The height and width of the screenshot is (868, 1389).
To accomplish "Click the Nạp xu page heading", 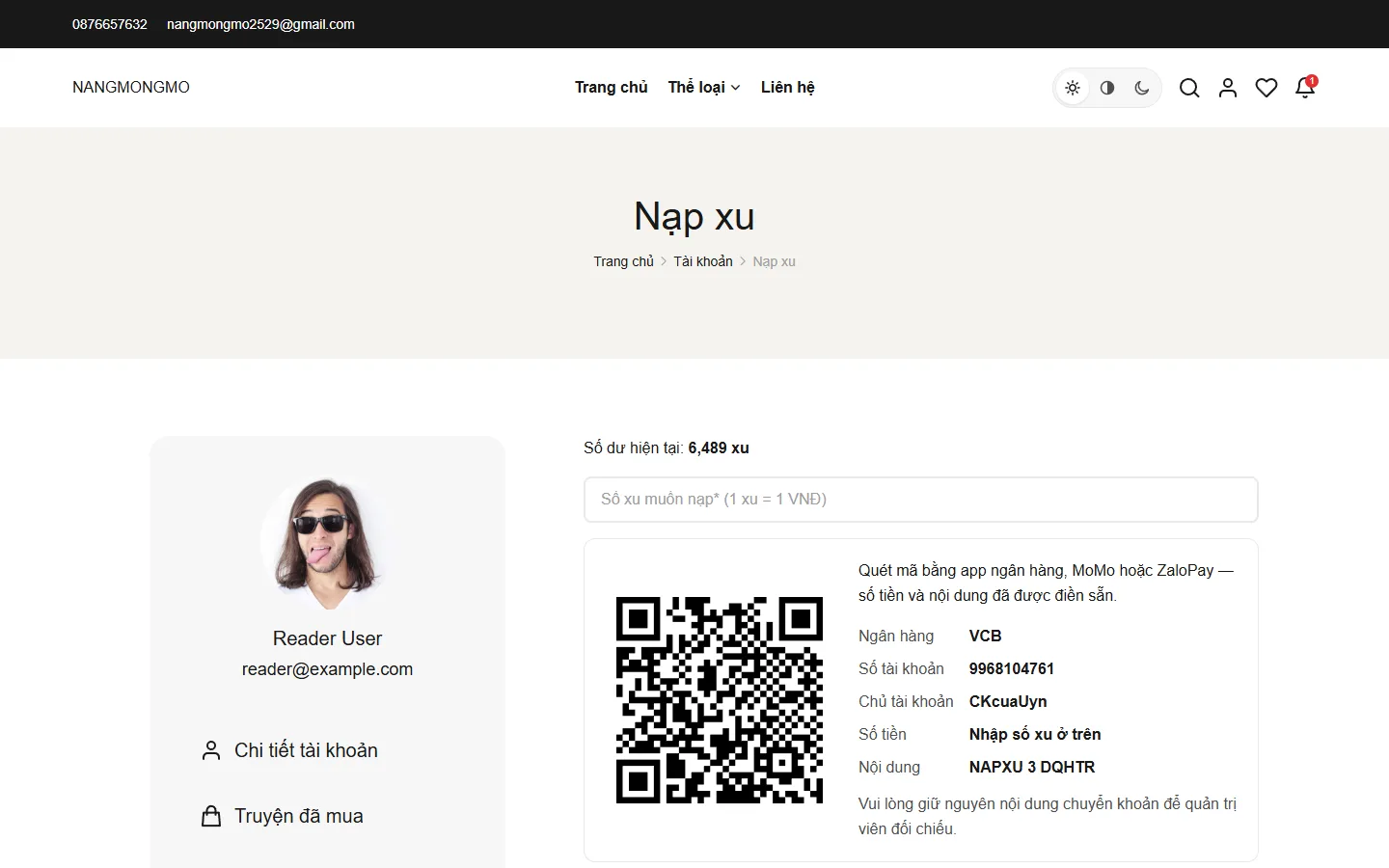I will [694, 217].
